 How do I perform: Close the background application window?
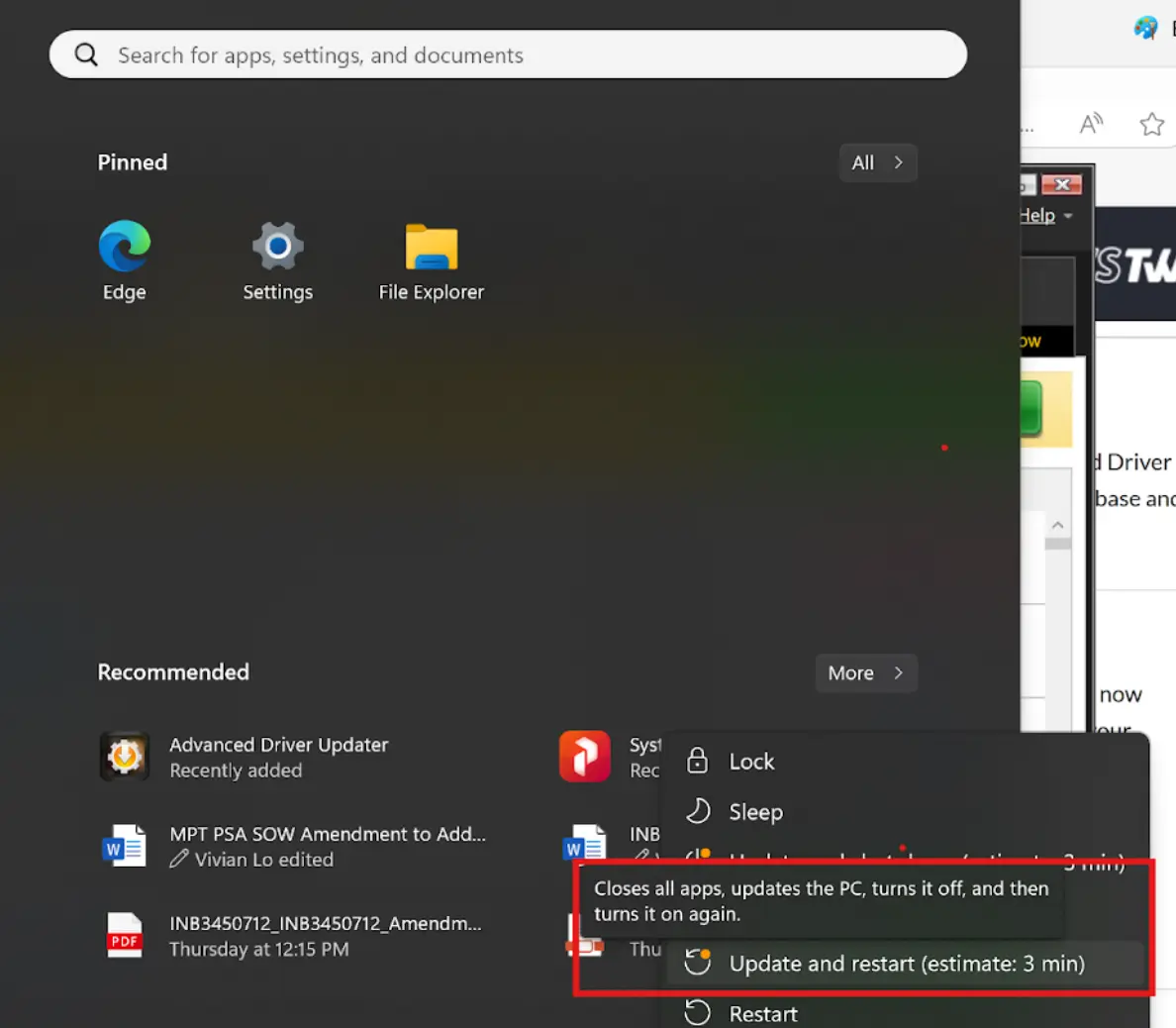[1061, 184]
